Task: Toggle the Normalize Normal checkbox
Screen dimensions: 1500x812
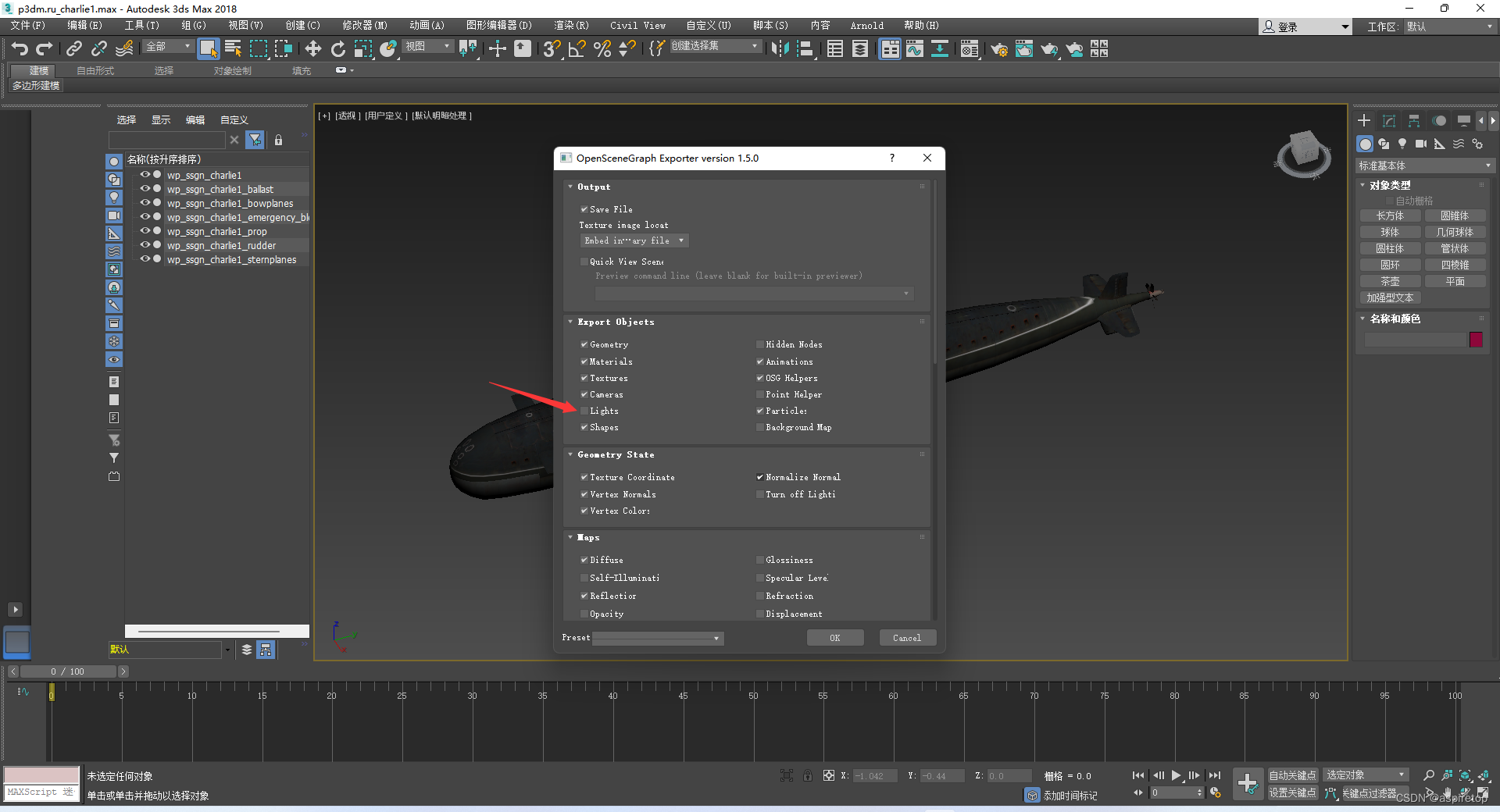Action: click(759, 477)
